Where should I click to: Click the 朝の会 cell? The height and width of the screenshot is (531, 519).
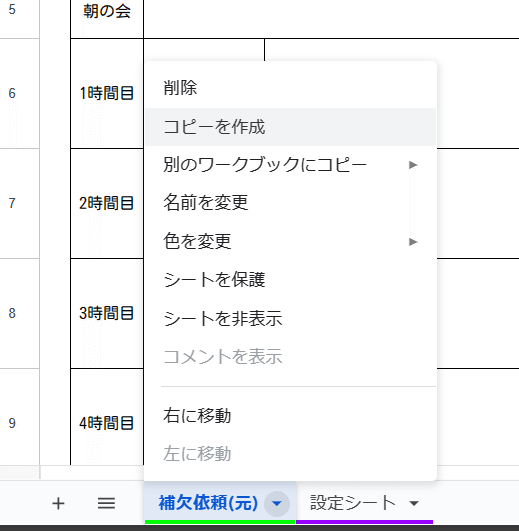[x=107, y=19]
